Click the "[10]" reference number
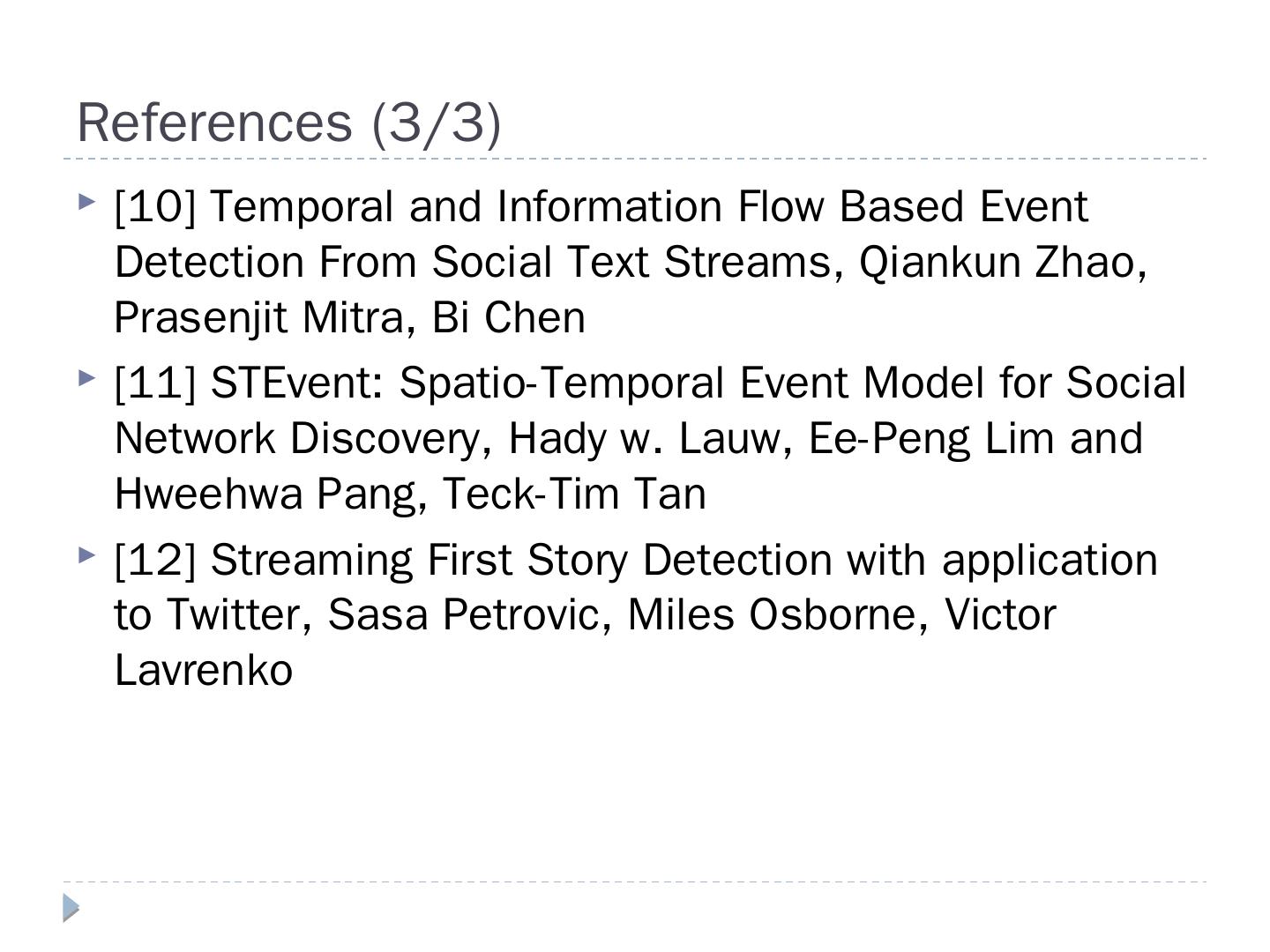The width and height of the screenshot is (1270, 952). (155, 207)
